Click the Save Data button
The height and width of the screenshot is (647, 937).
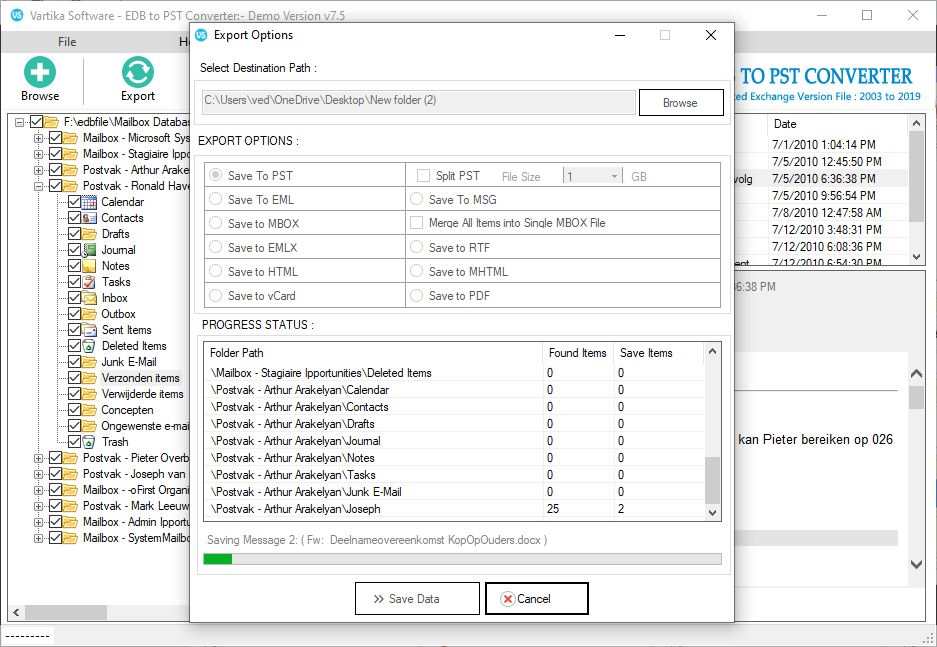tap(417, 599)
